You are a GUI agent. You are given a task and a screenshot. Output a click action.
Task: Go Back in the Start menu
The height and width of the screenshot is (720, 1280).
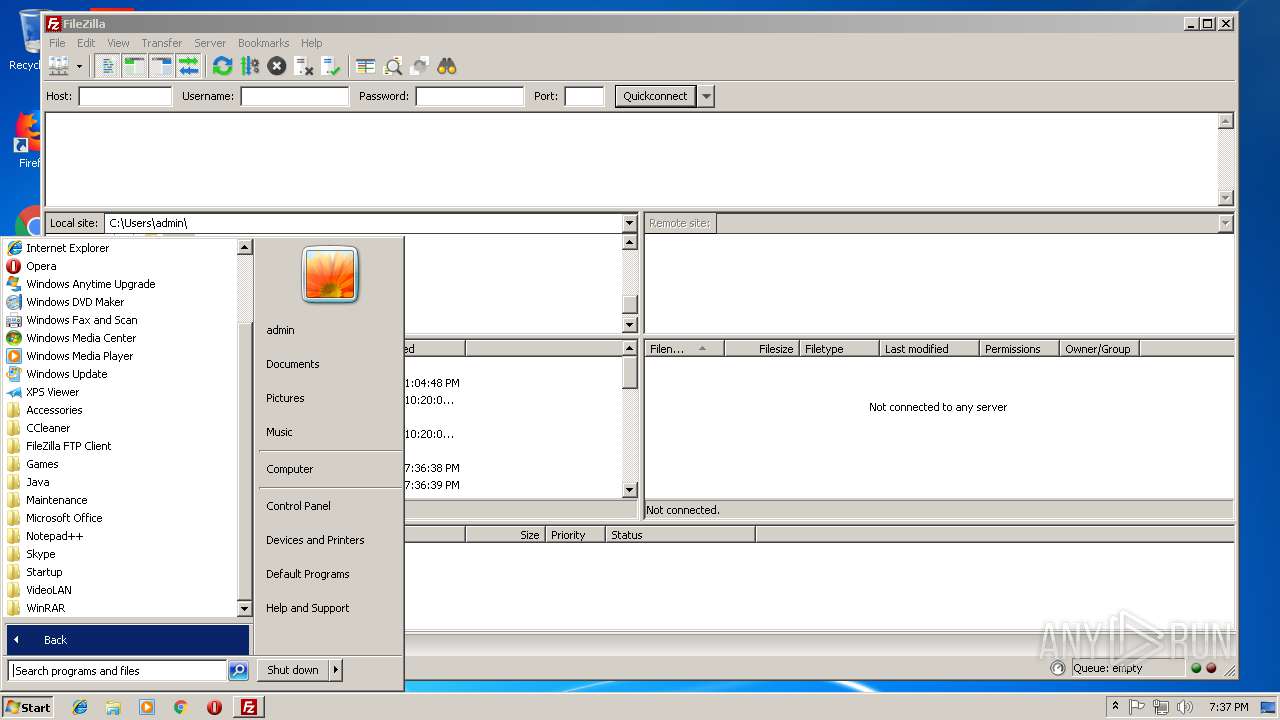click(x=127, y=640)
